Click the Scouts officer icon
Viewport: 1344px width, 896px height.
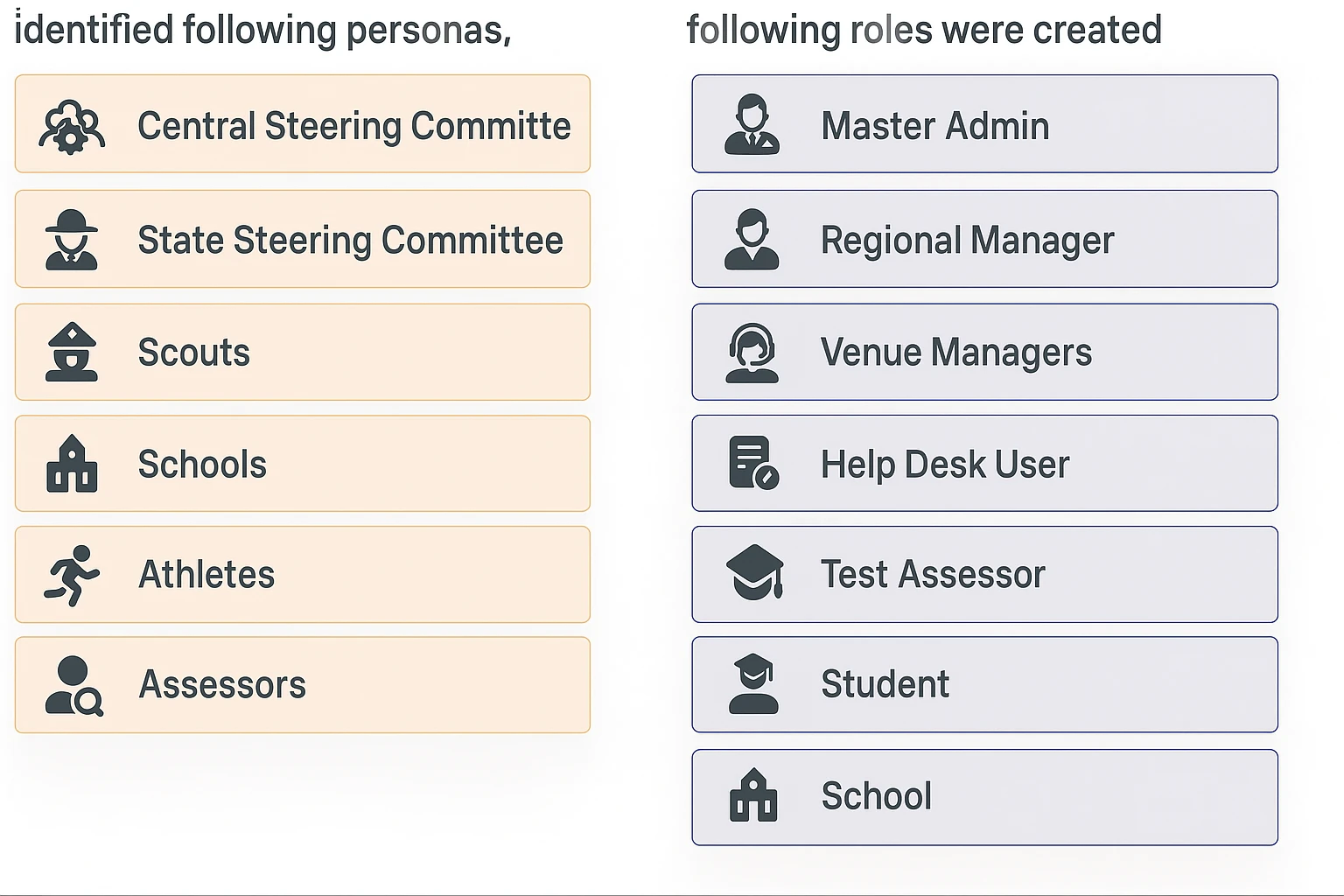[72, 352]
